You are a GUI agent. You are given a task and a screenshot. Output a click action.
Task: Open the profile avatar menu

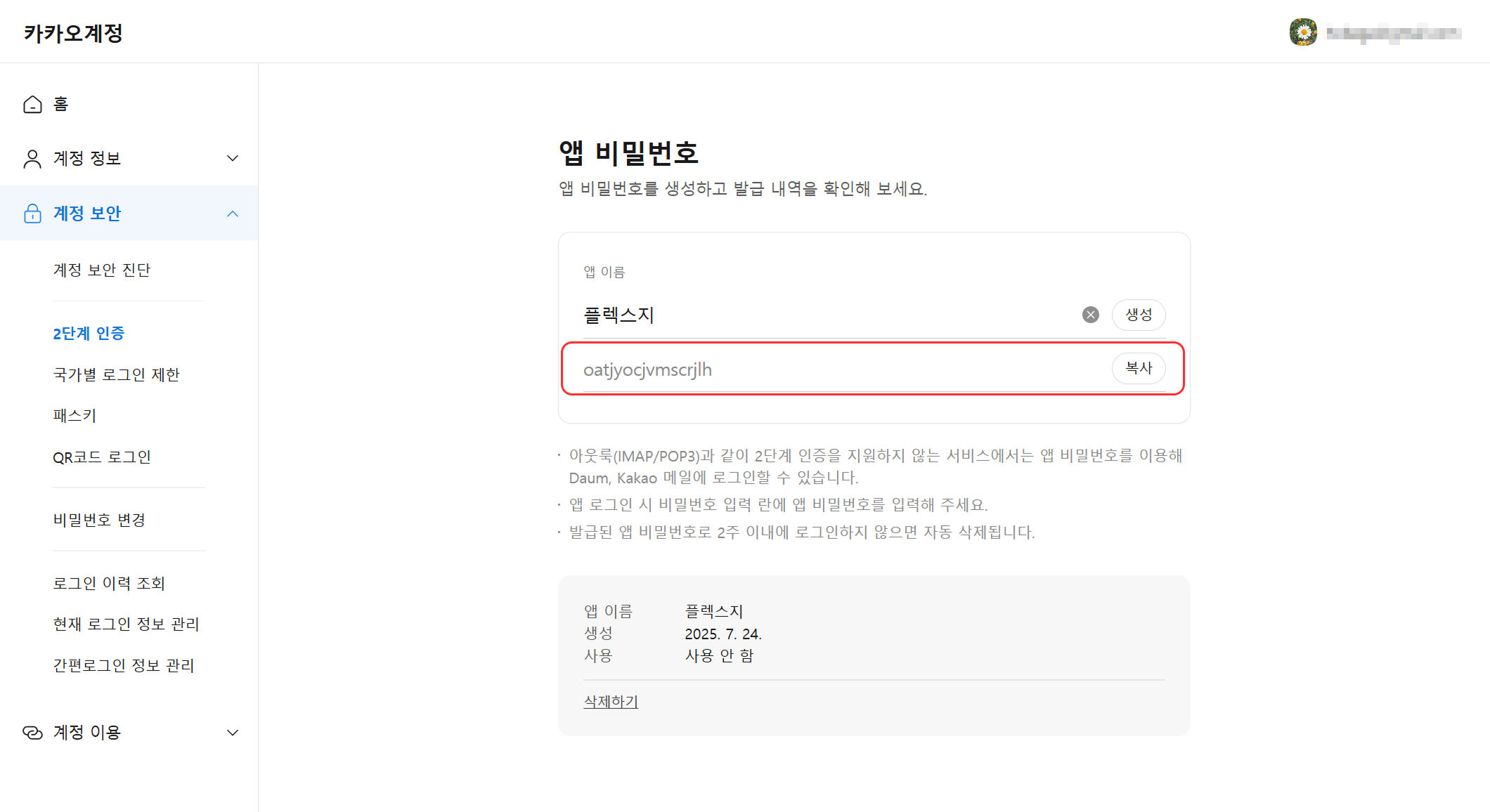pos(1303,32)
